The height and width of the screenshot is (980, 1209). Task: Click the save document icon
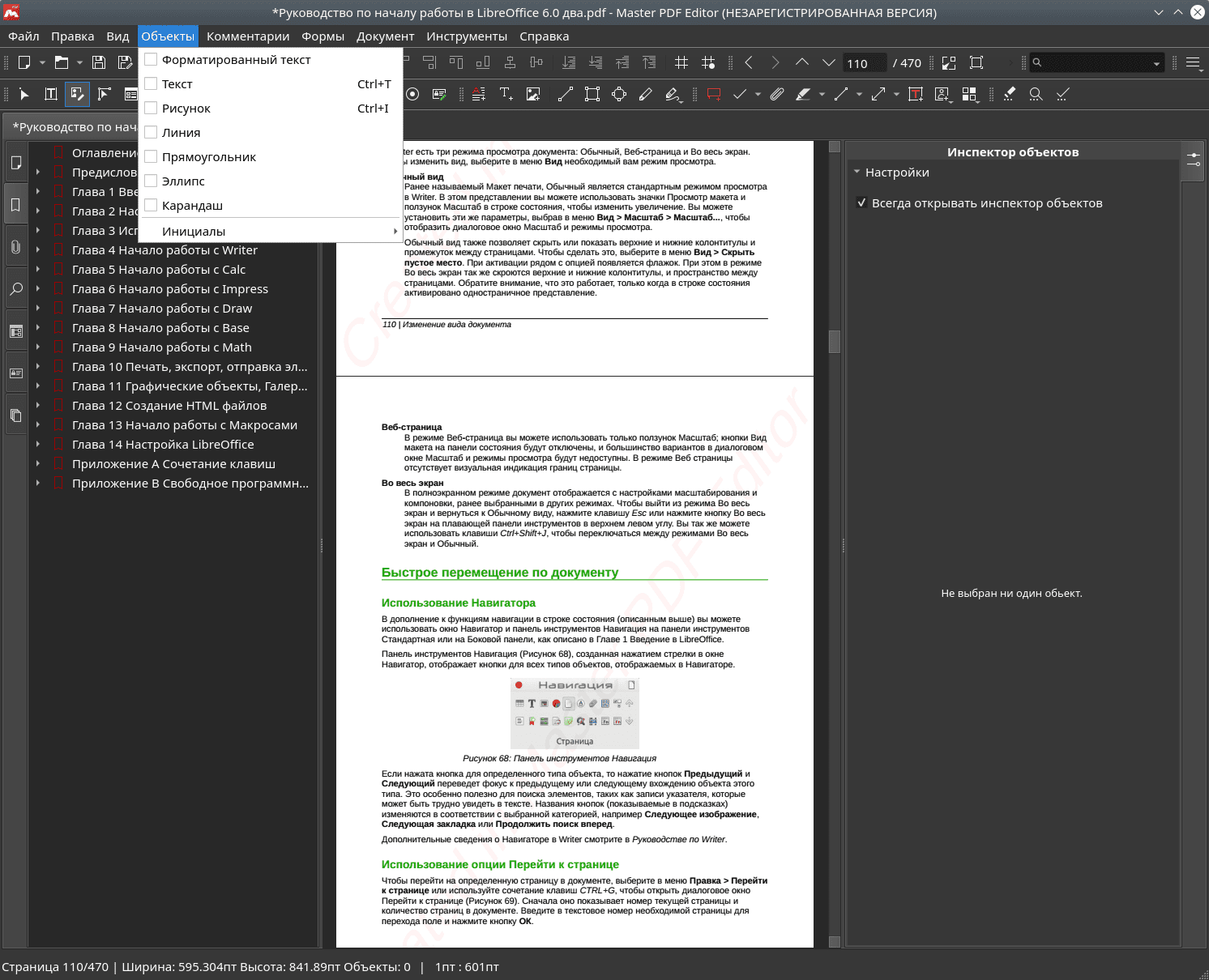(x=99, y=62)
